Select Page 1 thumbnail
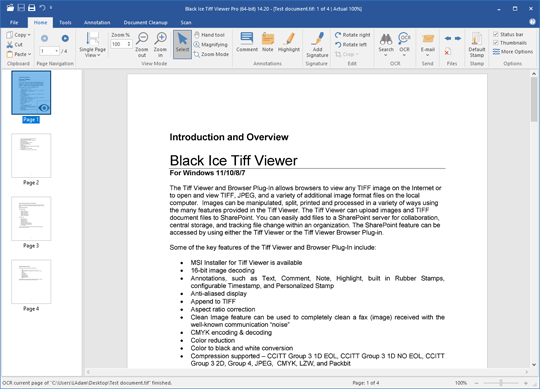The image size is (540, 389). tap(31, 92)
